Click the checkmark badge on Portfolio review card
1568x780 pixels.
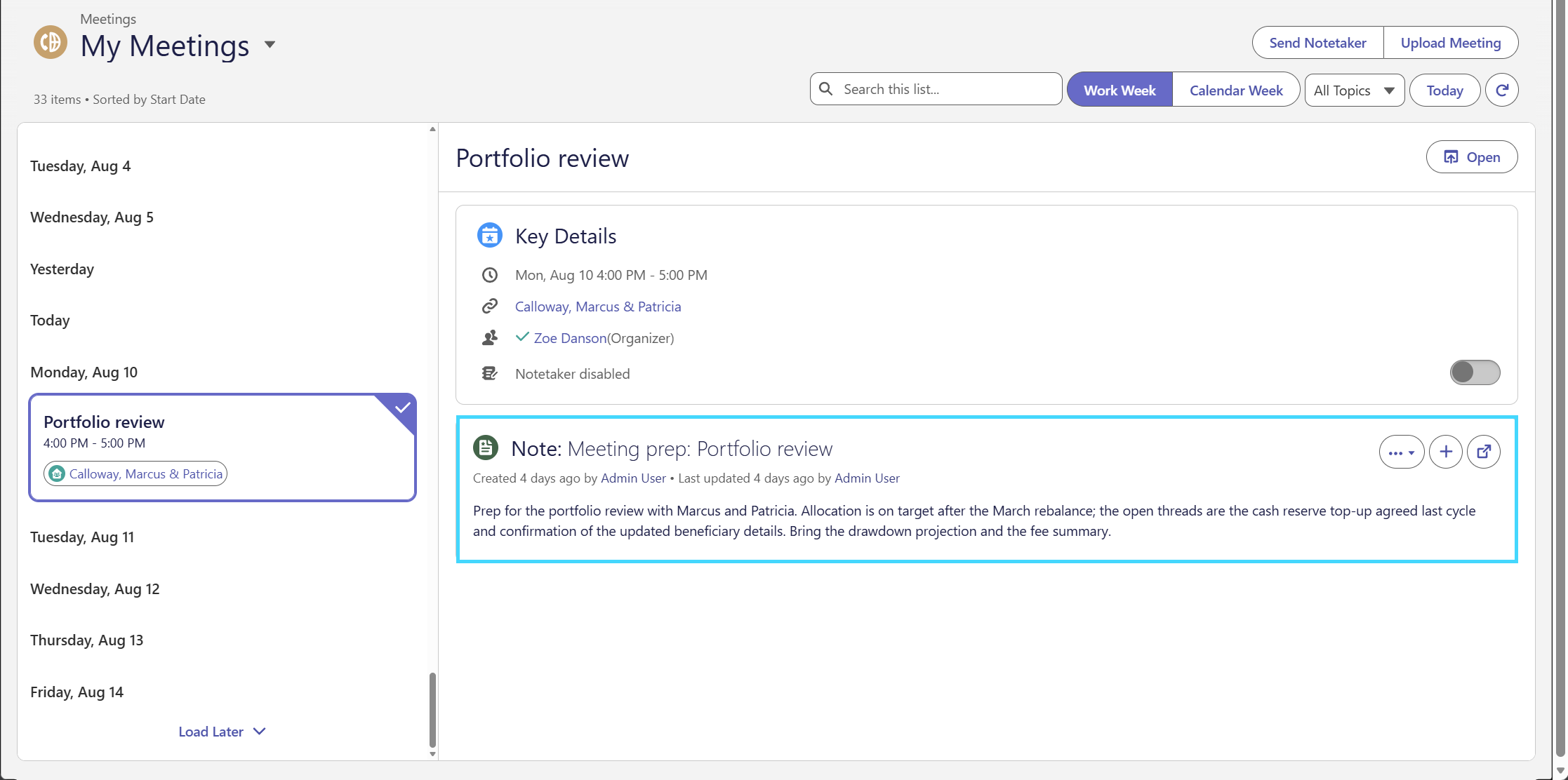(x=402, y=408)
